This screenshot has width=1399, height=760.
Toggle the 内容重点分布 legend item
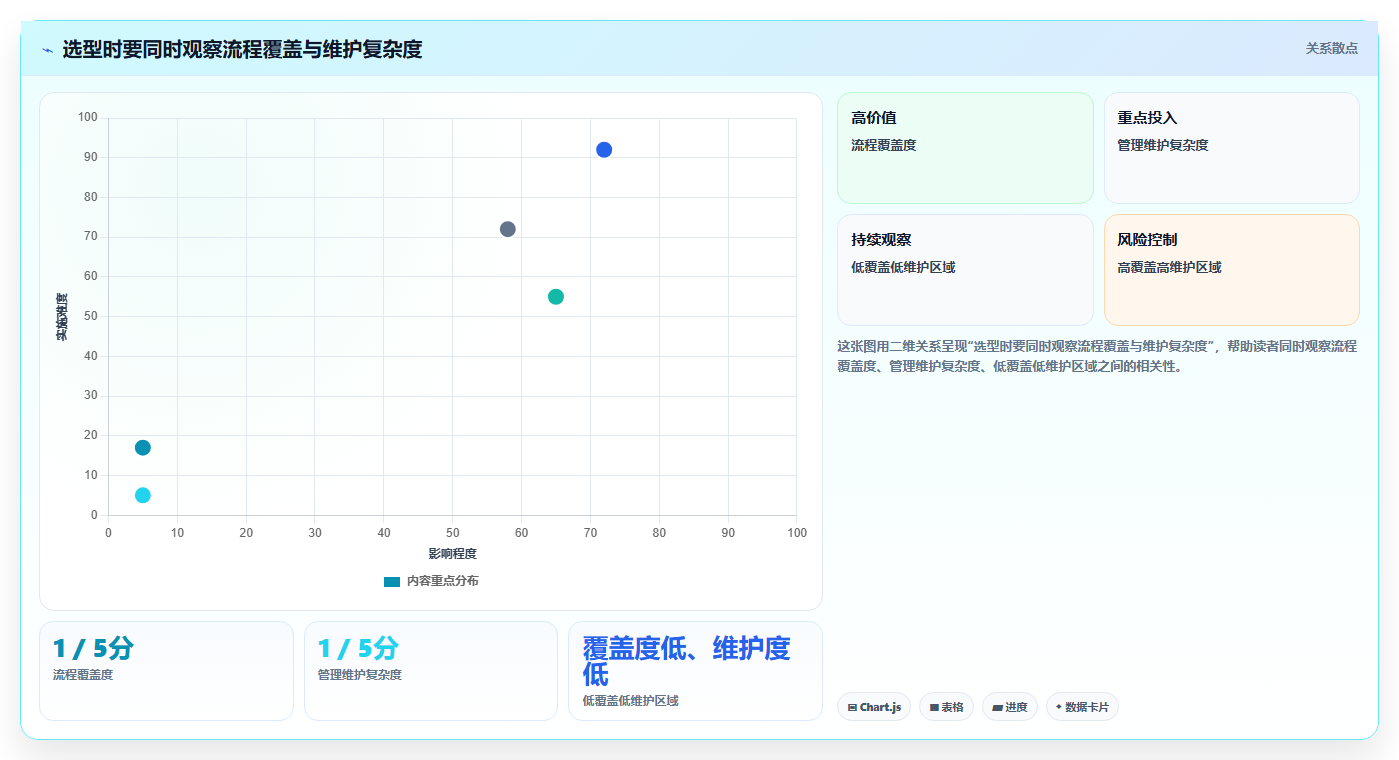(431, 581)
